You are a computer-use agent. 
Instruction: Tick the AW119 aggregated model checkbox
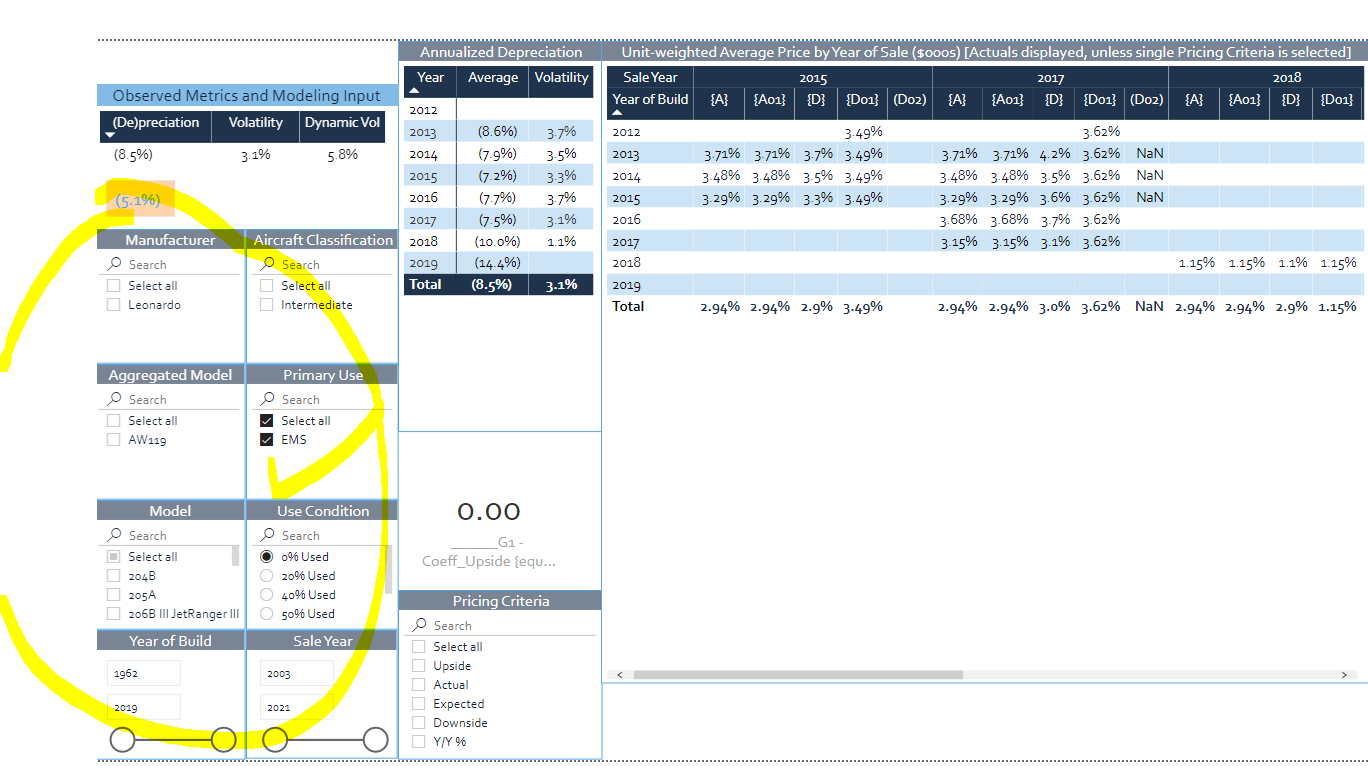(x=113, y=440)
